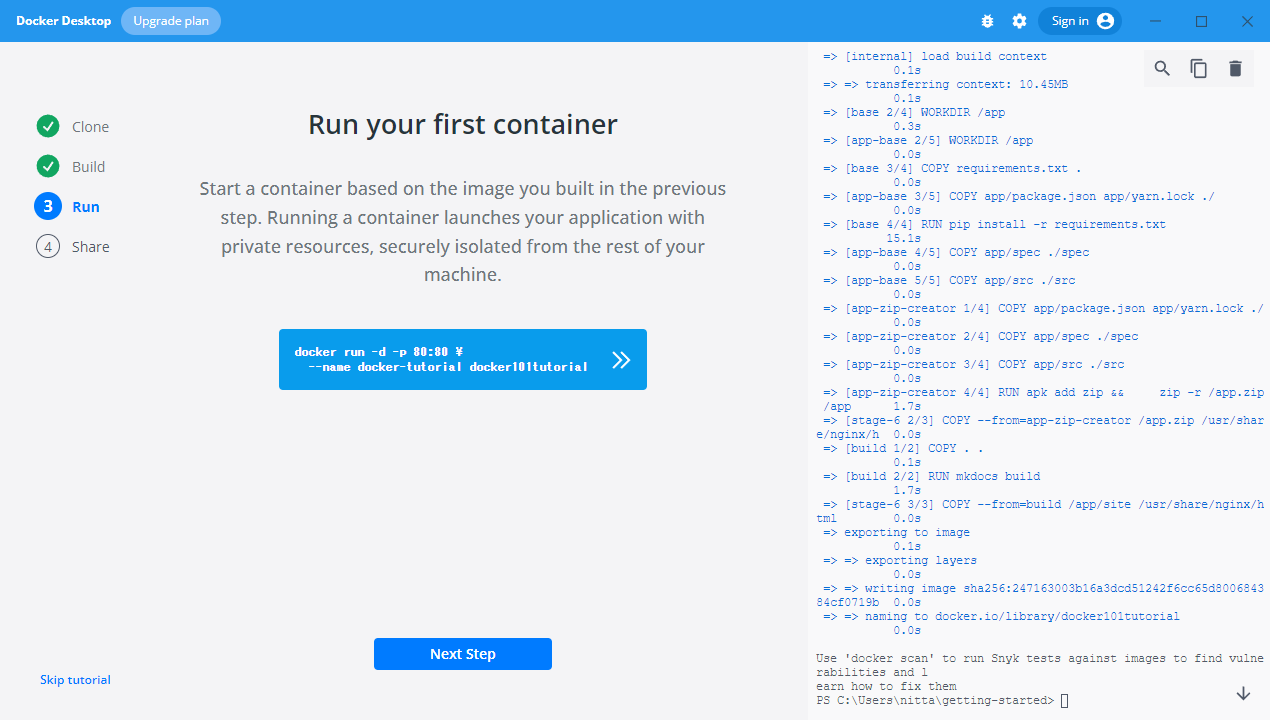Click the Upgrade plan button
1270x720 pixels.
171,21
